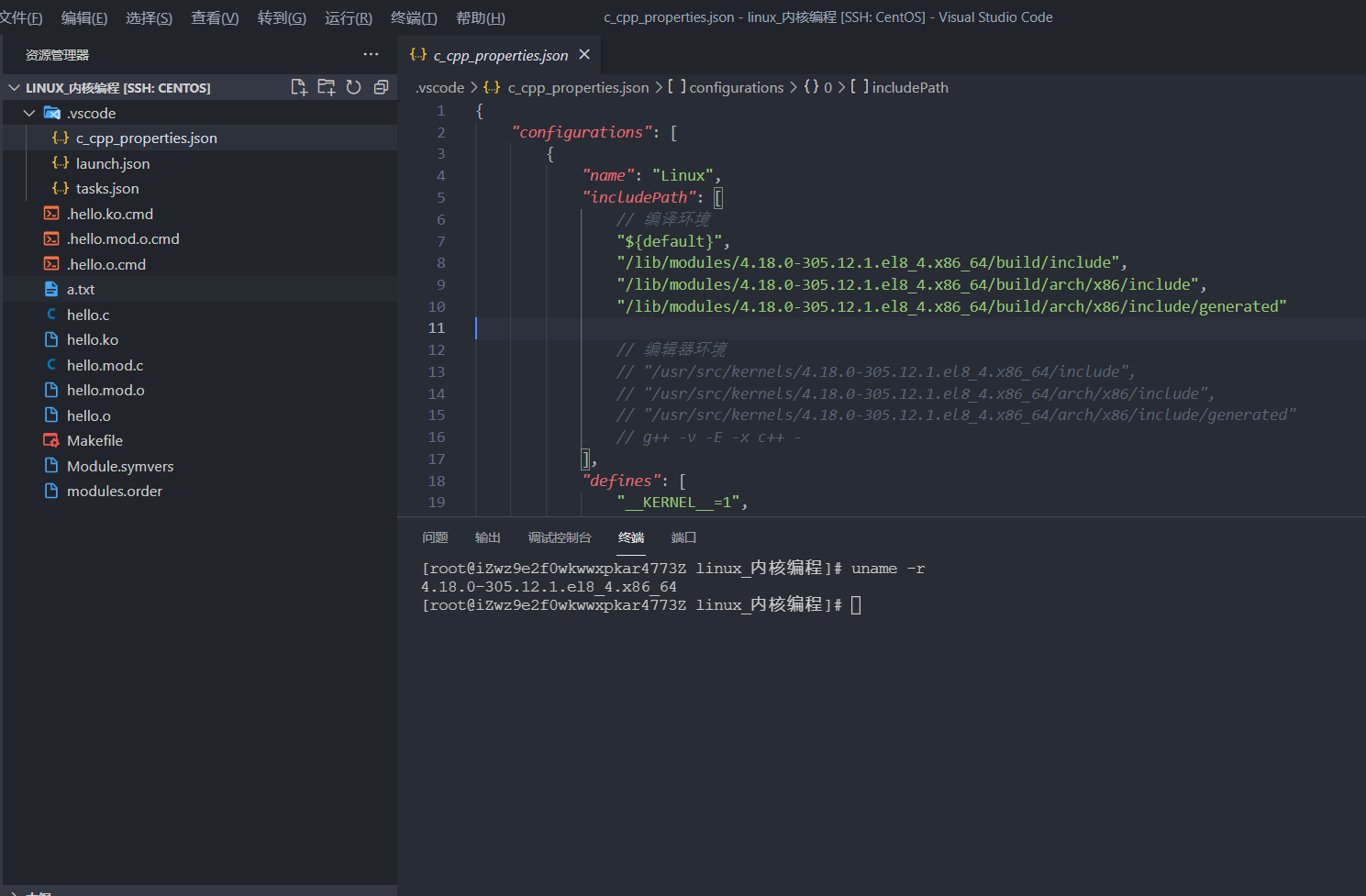
Task: Click the "defines" key on line 18
Action: pyautogui.click(x=621, y=481)
